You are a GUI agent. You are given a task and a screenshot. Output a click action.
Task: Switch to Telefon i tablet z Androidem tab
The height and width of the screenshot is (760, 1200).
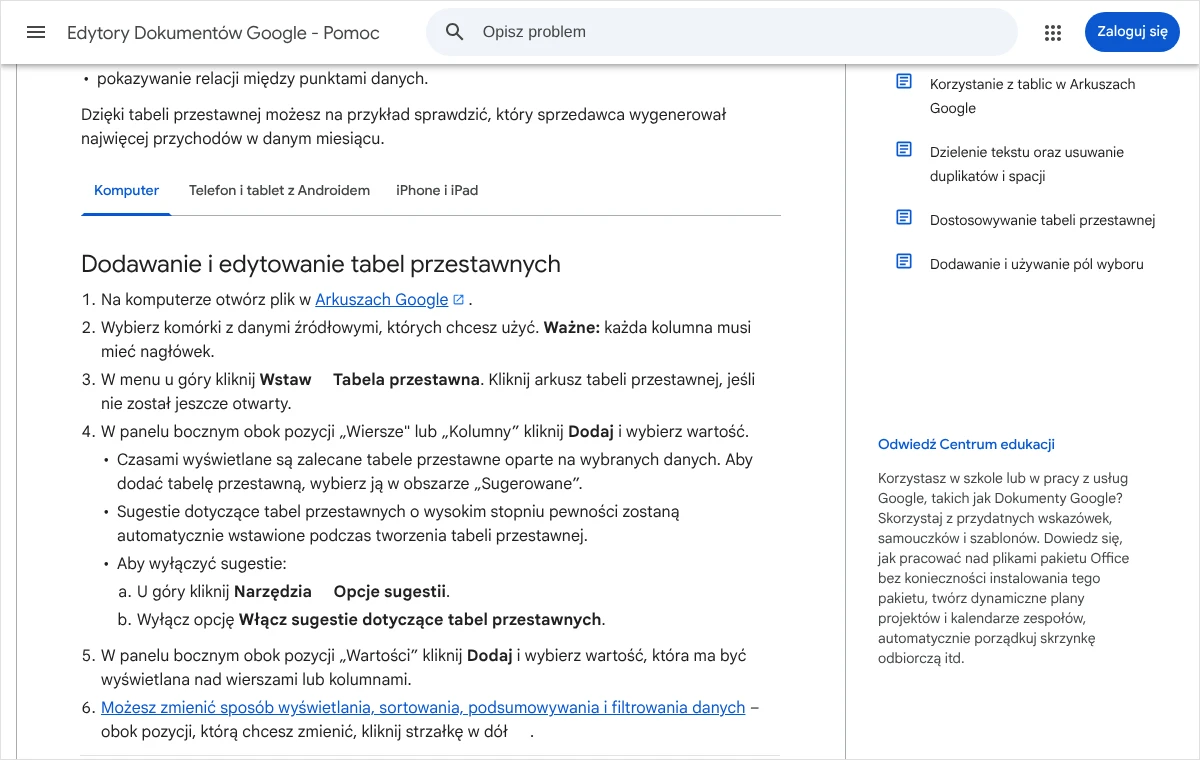(x=279, y=190)
